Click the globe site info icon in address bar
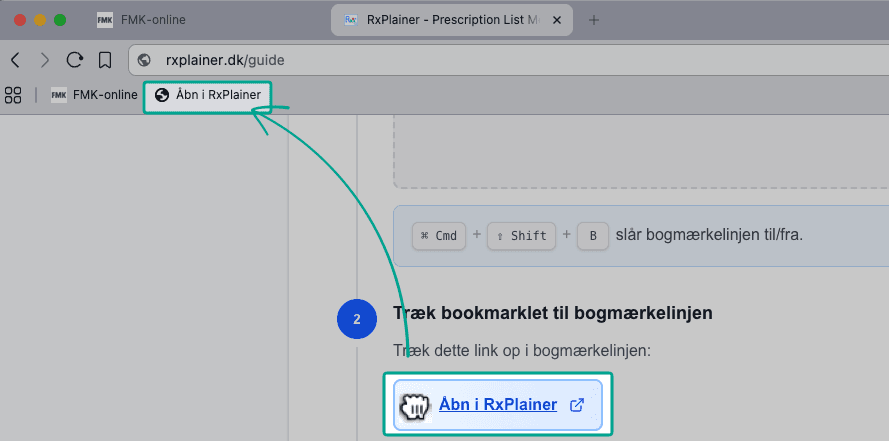The height and width of the screenshot is (441, 889). (x=145, y=60)
